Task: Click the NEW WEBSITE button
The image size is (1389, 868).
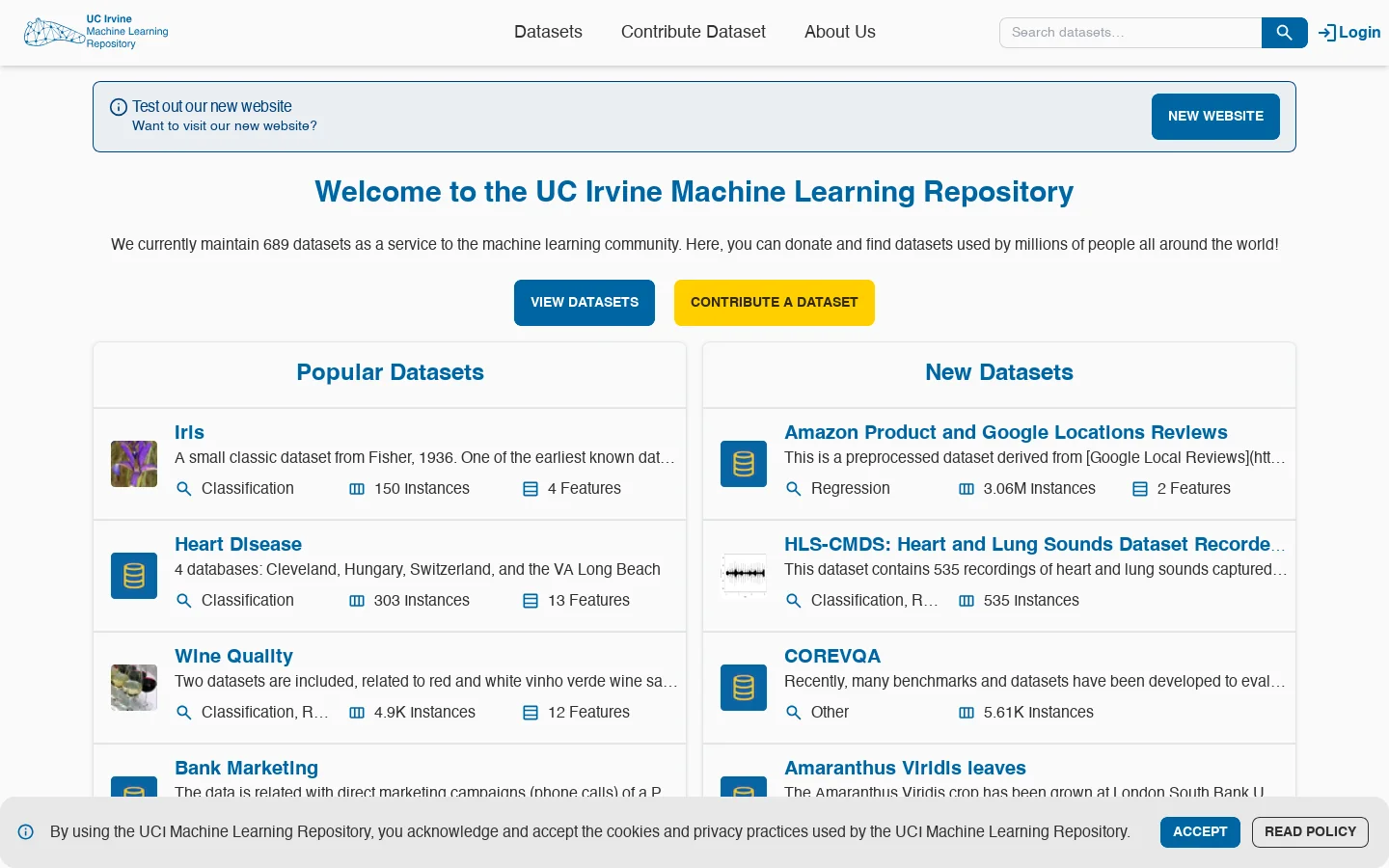Action: [x=1215, y=117]
